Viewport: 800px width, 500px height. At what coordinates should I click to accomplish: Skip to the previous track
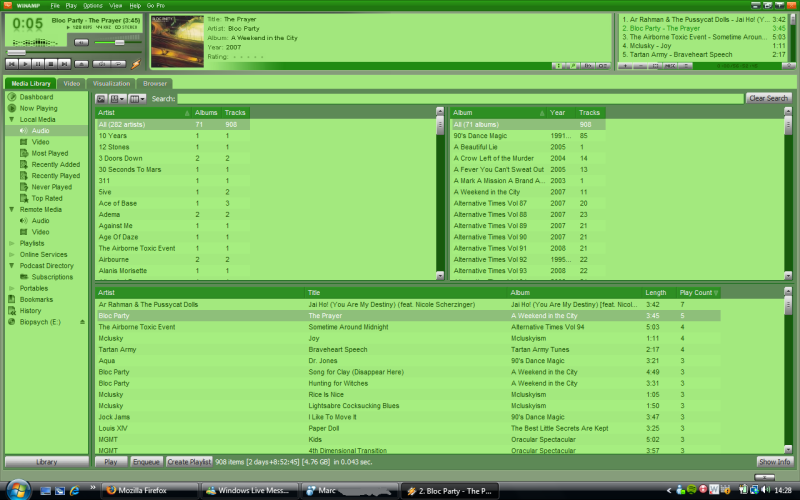tap(12, 64)
